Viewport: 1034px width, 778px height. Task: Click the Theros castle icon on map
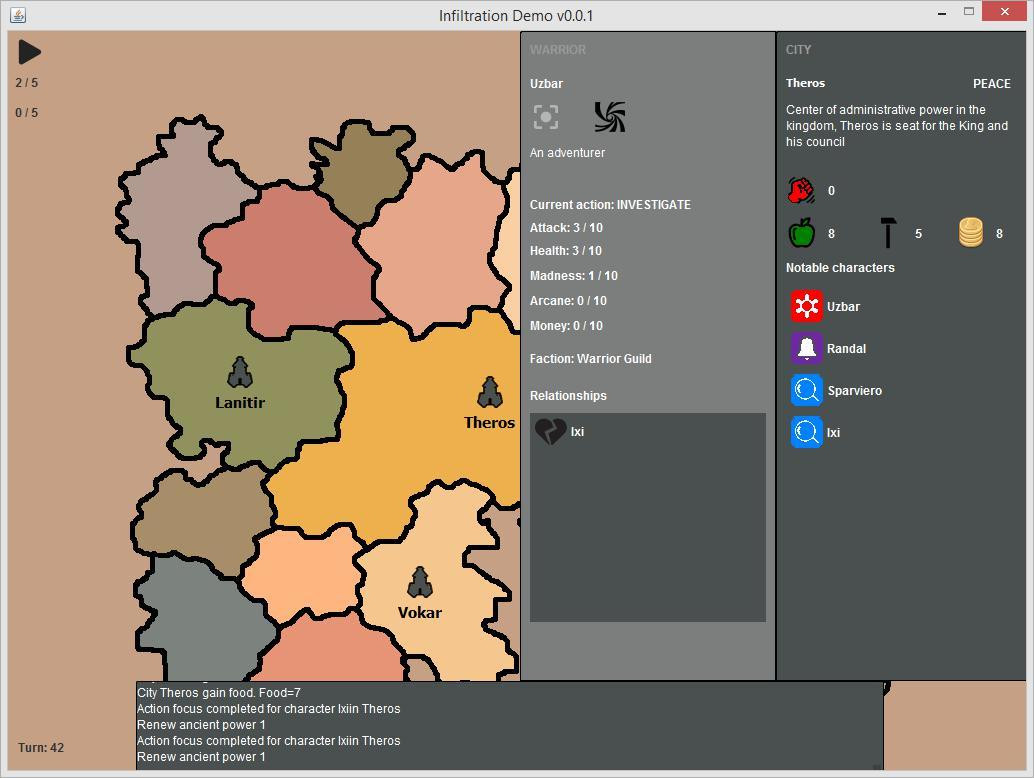point(490,393)
